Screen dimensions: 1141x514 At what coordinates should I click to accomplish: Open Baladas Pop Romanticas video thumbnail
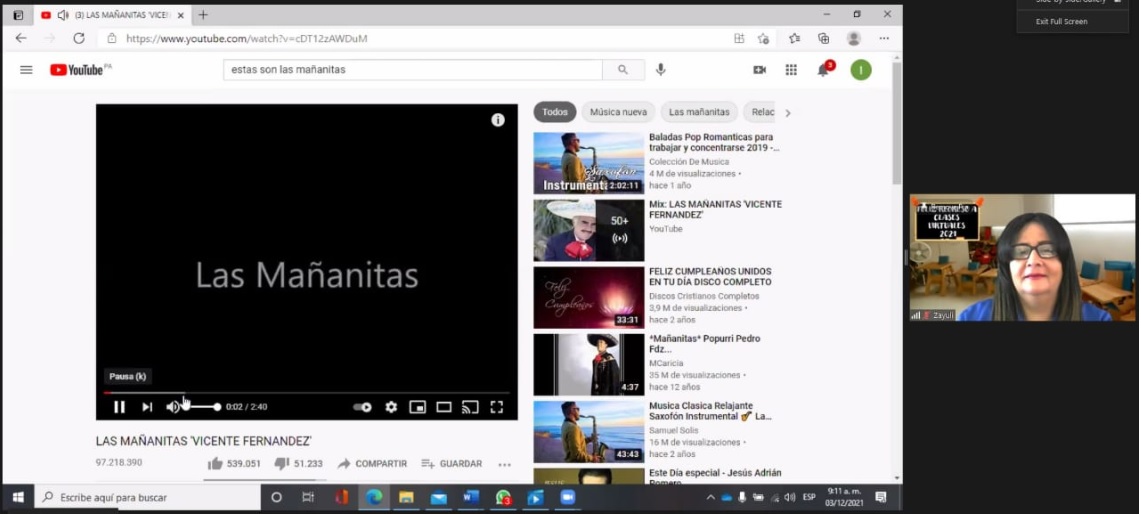tap(589, 163)
